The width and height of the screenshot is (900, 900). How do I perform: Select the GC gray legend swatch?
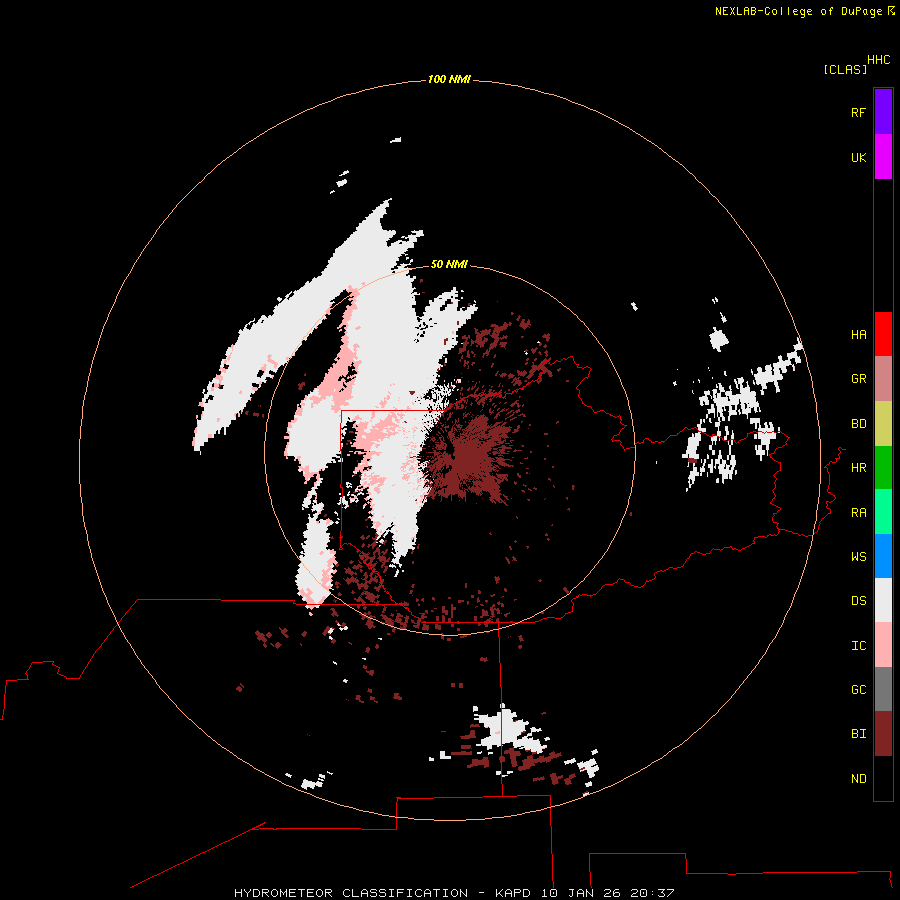(883, 689)
